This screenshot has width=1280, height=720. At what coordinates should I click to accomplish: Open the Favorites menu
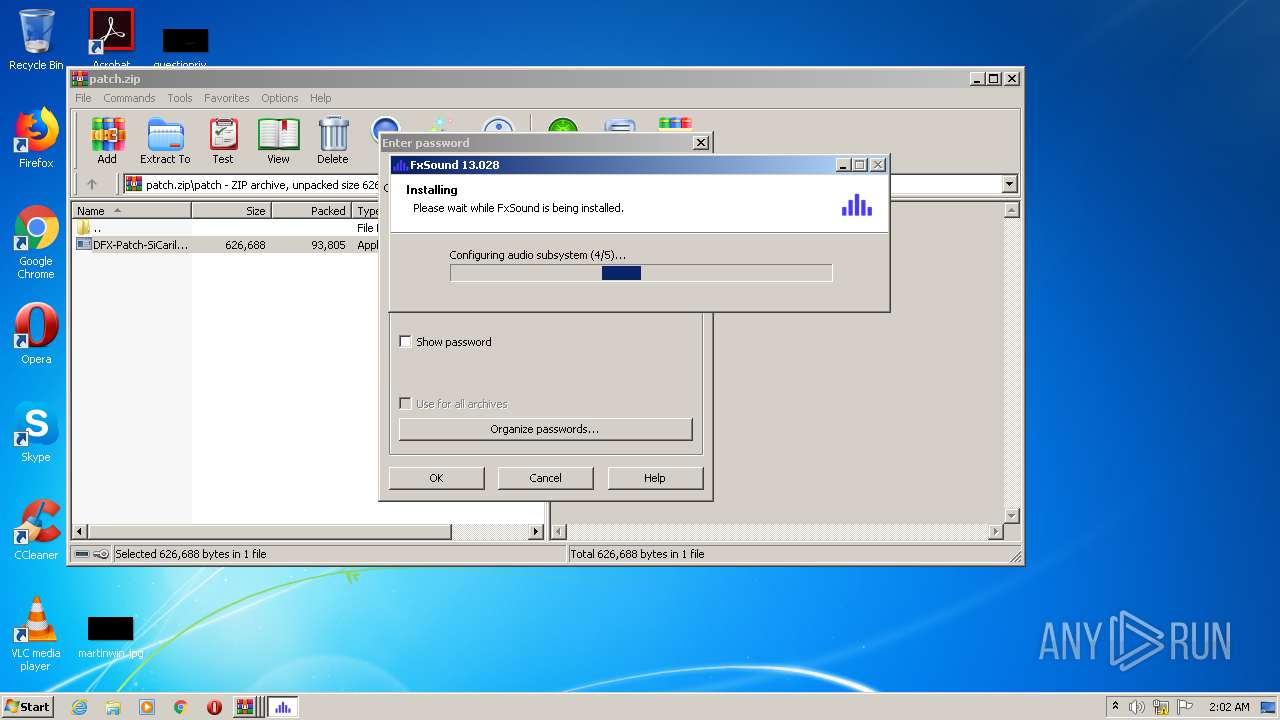click(227, 98)
